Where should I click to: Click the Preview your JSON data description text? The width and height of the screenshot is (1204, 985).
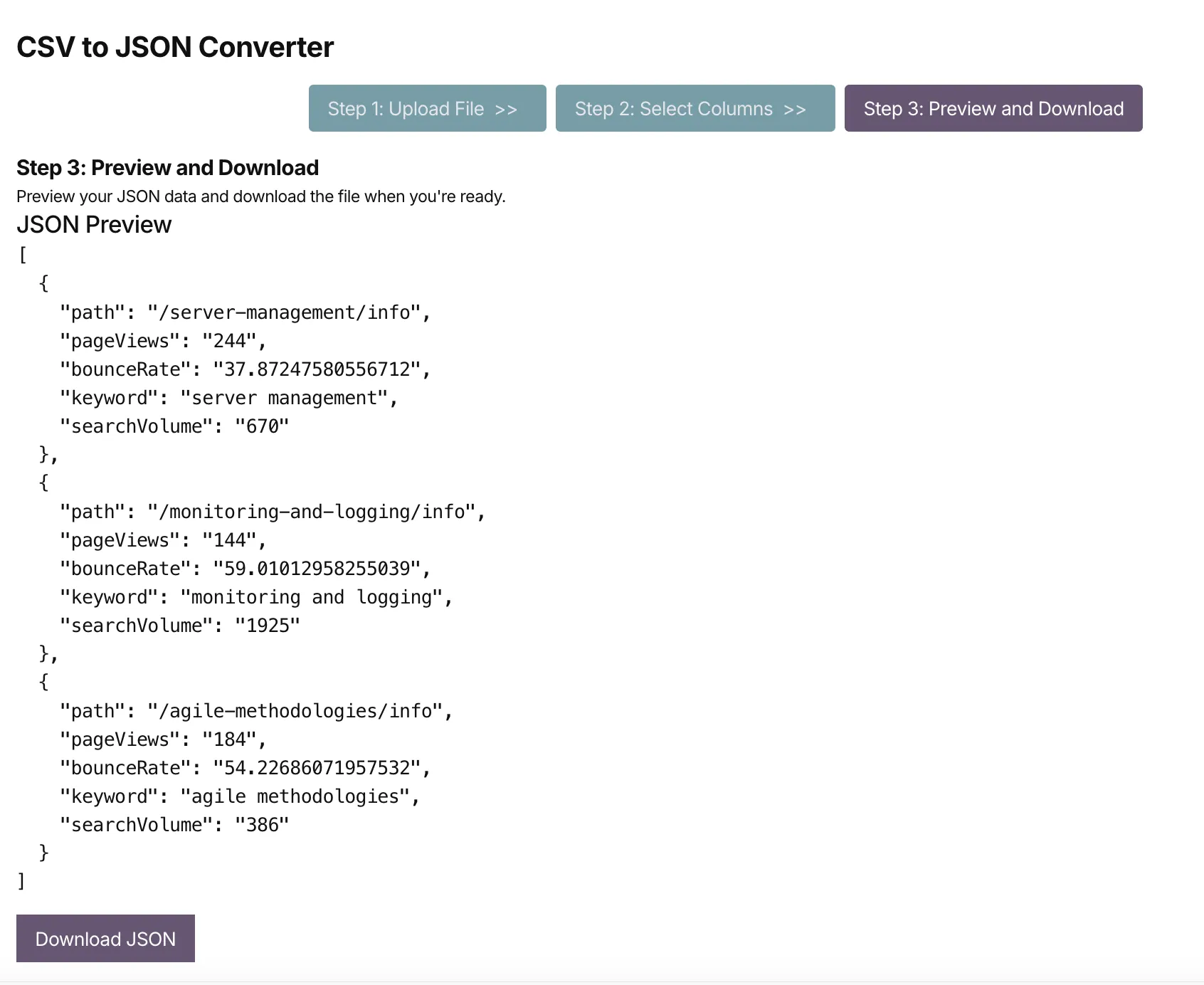[261, 196]
